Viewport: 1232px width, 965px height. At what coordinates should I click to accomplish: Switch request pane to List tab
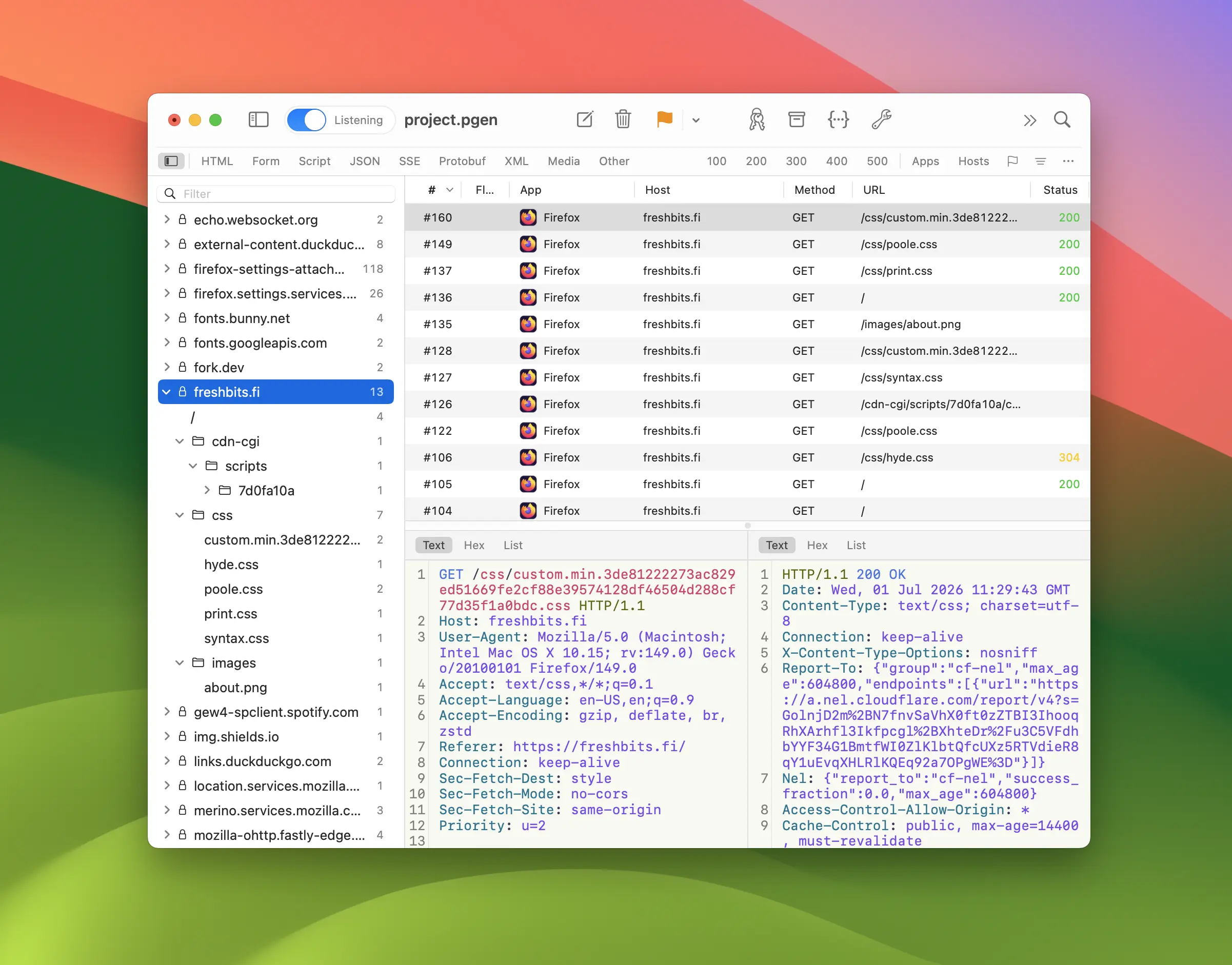click(512, 545)
